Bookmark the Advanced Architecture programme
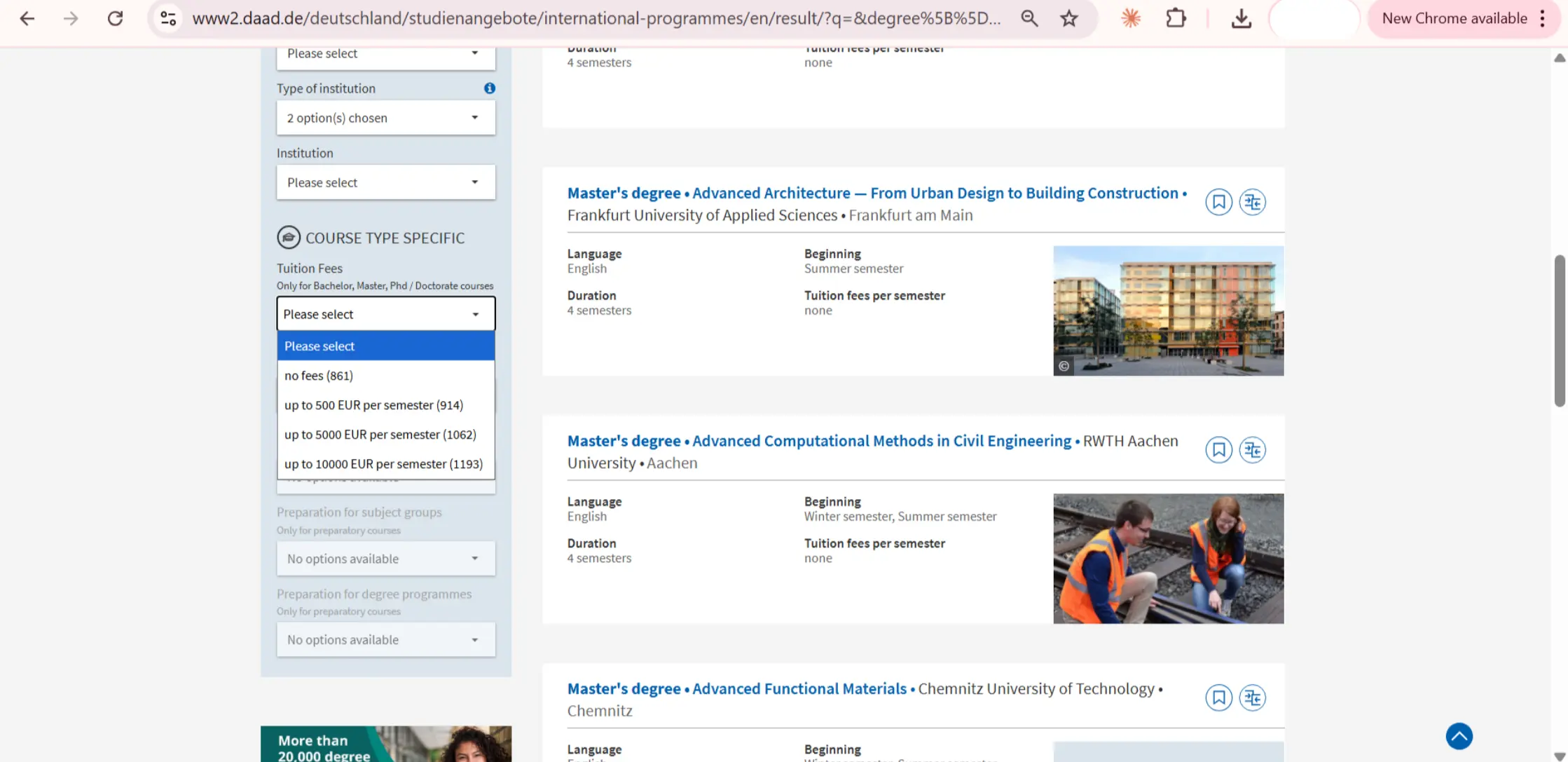 point(1219,202)
